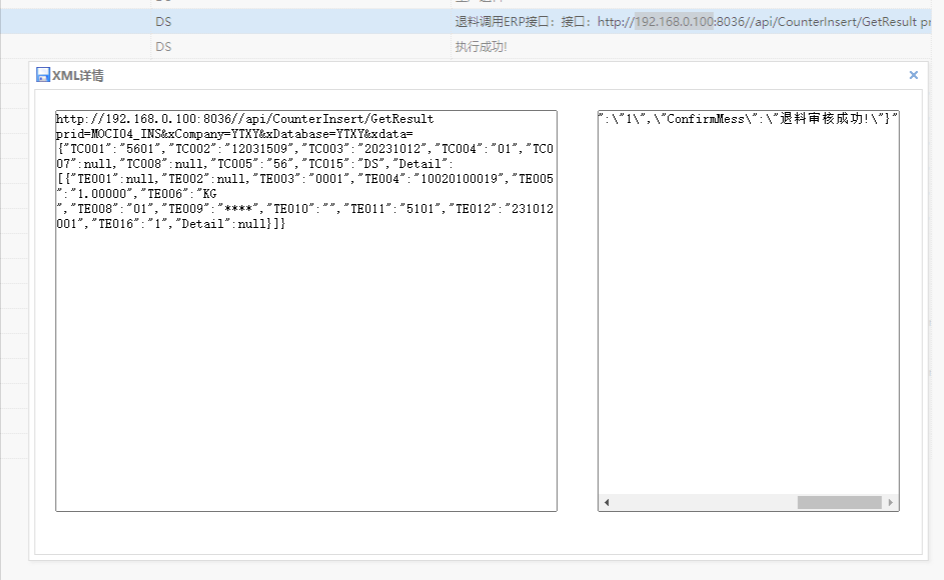Click DS cell in the highlighted row
Image resolution: width=944 pixels, height=580 pixels.
(x=163, y=21)
